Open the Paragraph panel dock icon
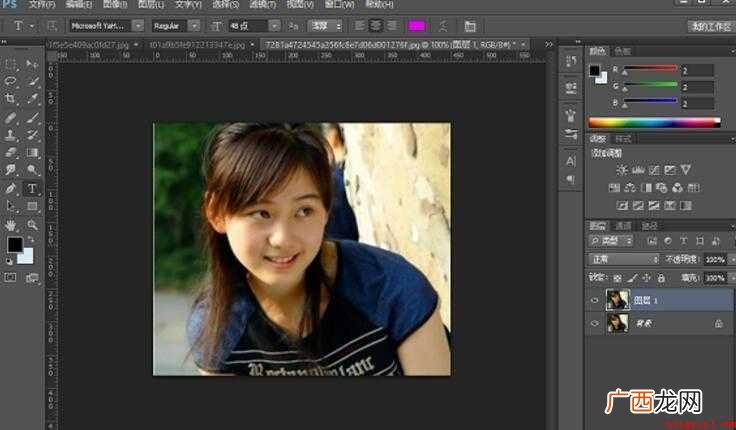Viewport: 736px width, 430px height. tap(571, 179)
